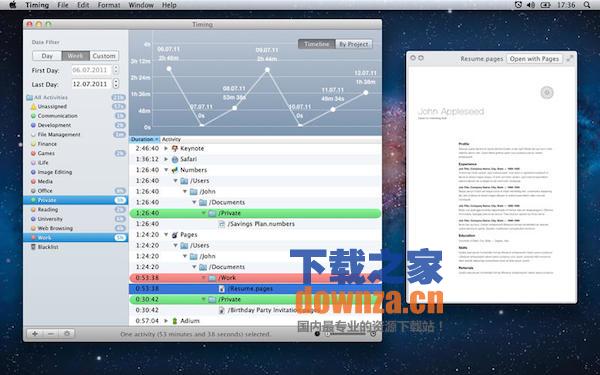Show the Timeline chart view
This screenshot has width=600, height=375.
(x=316, y=44)
